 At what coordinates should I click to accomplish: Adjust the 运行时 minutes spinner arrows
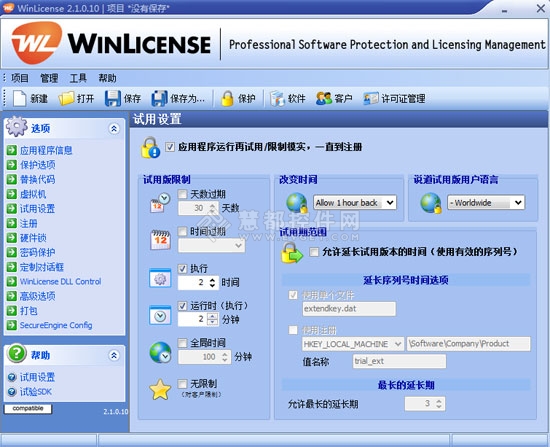click(212, 319)
